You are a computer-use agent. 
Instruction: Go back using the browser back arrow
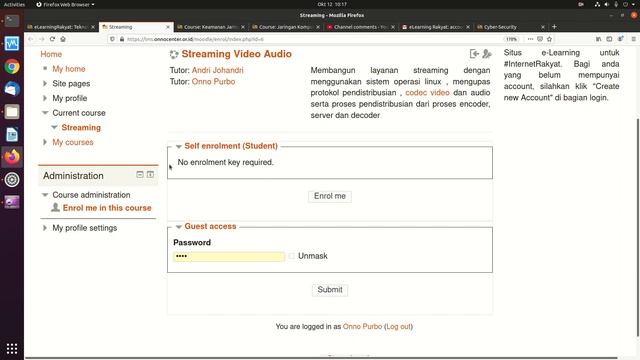[x=31, y=39]
